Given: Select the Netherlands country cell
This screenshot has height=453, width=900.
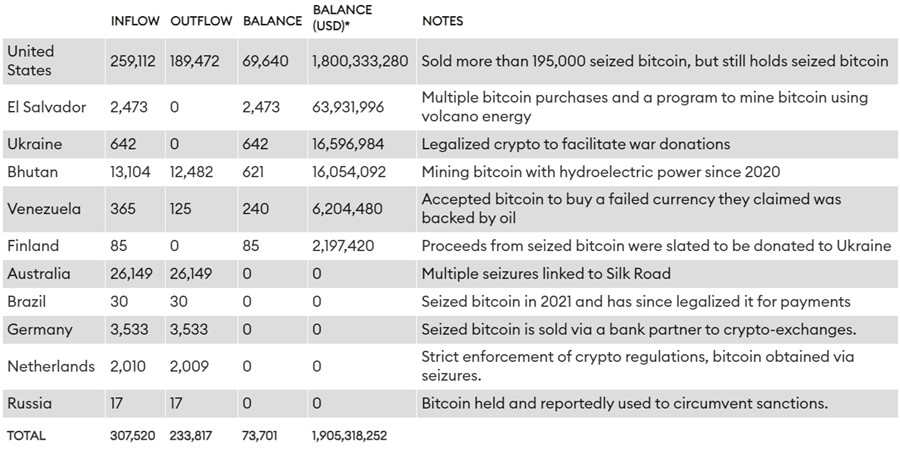Looking at the screenshot, I should click(x=51, y=366).
